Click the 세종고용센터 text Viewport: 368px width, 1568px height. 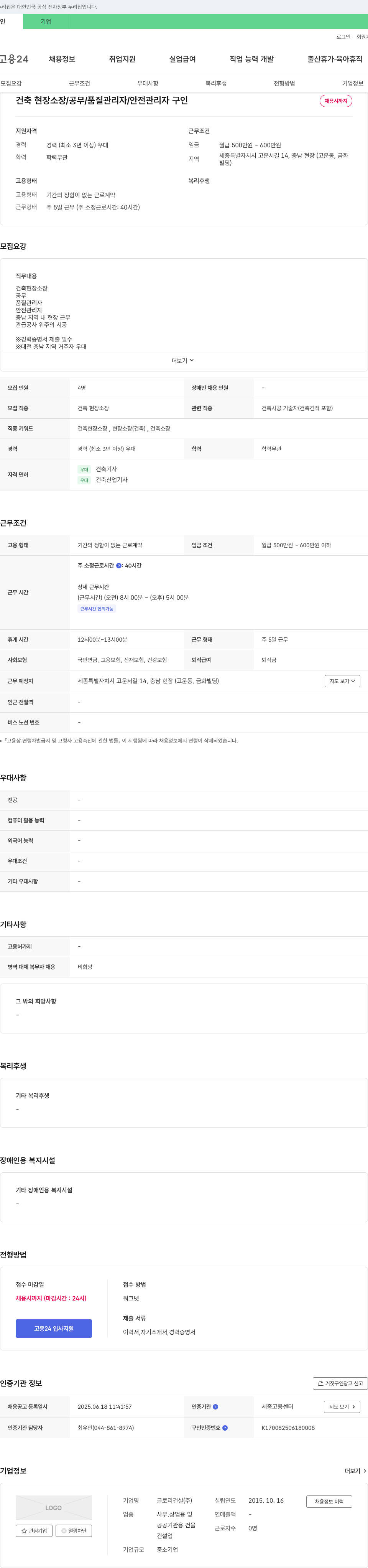(x=278, y=1407)
